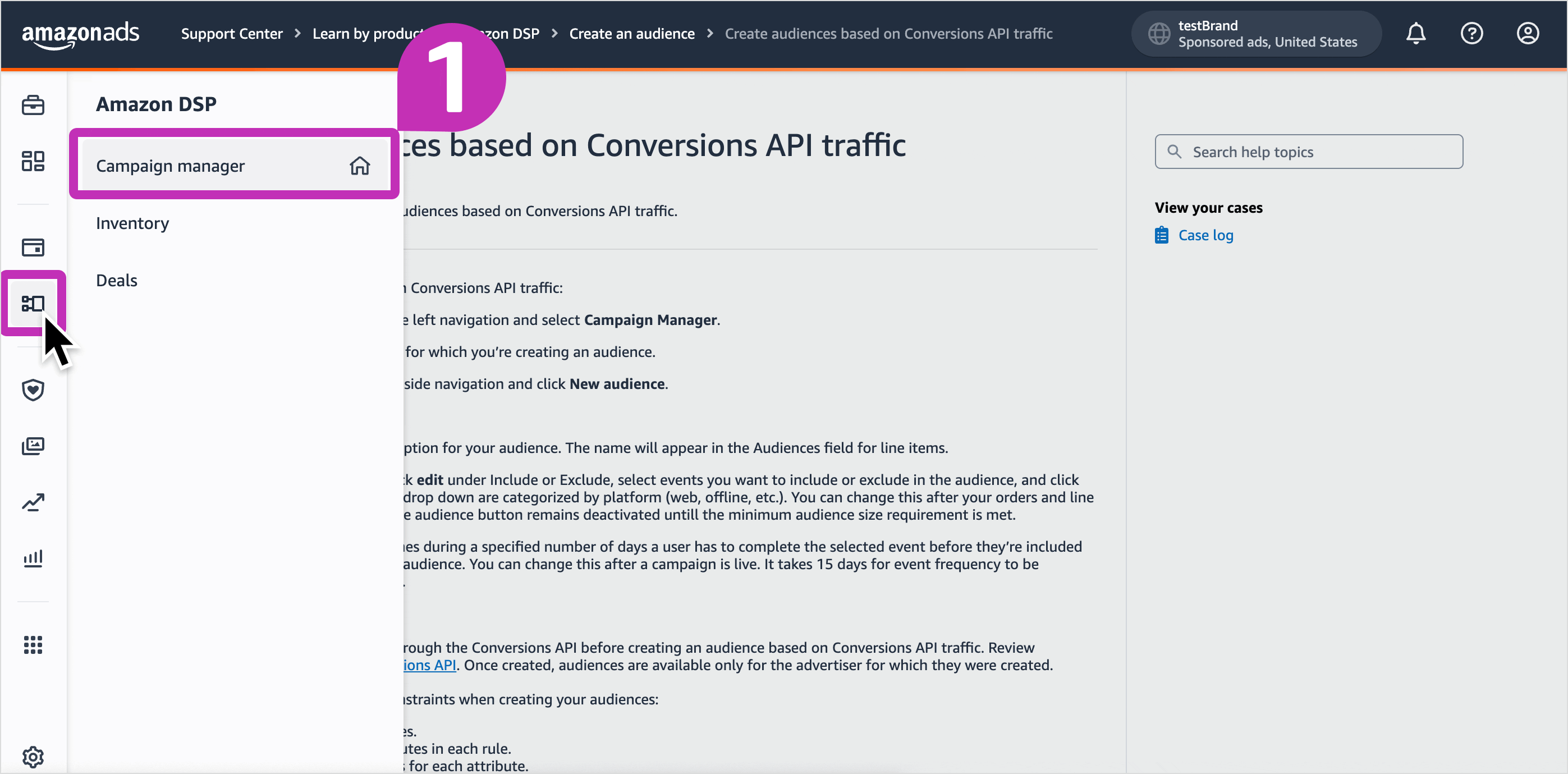Open the nine-dot apps grid icon
Viewport: 1568px width, 774px height.
(33, 644)
